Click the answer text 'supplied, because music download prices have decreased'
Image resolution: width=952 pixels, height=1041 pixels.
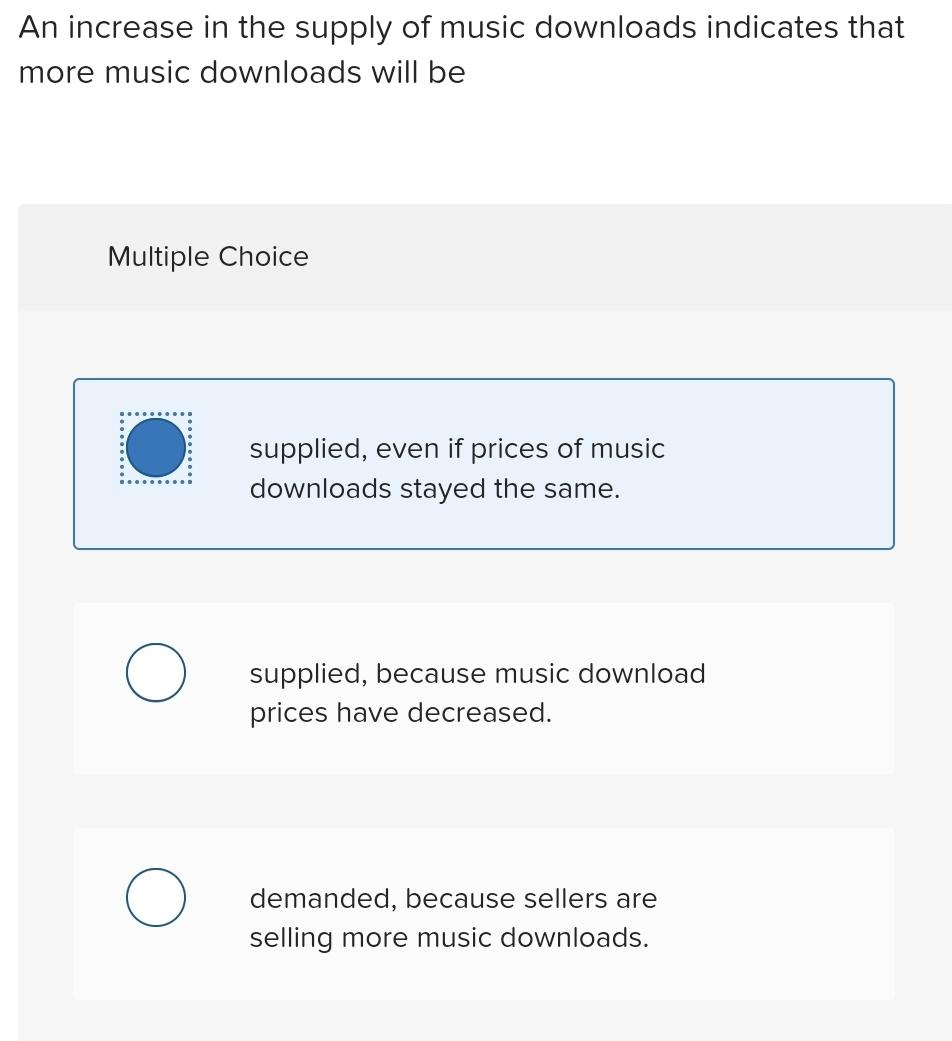(x=478, y=693)
